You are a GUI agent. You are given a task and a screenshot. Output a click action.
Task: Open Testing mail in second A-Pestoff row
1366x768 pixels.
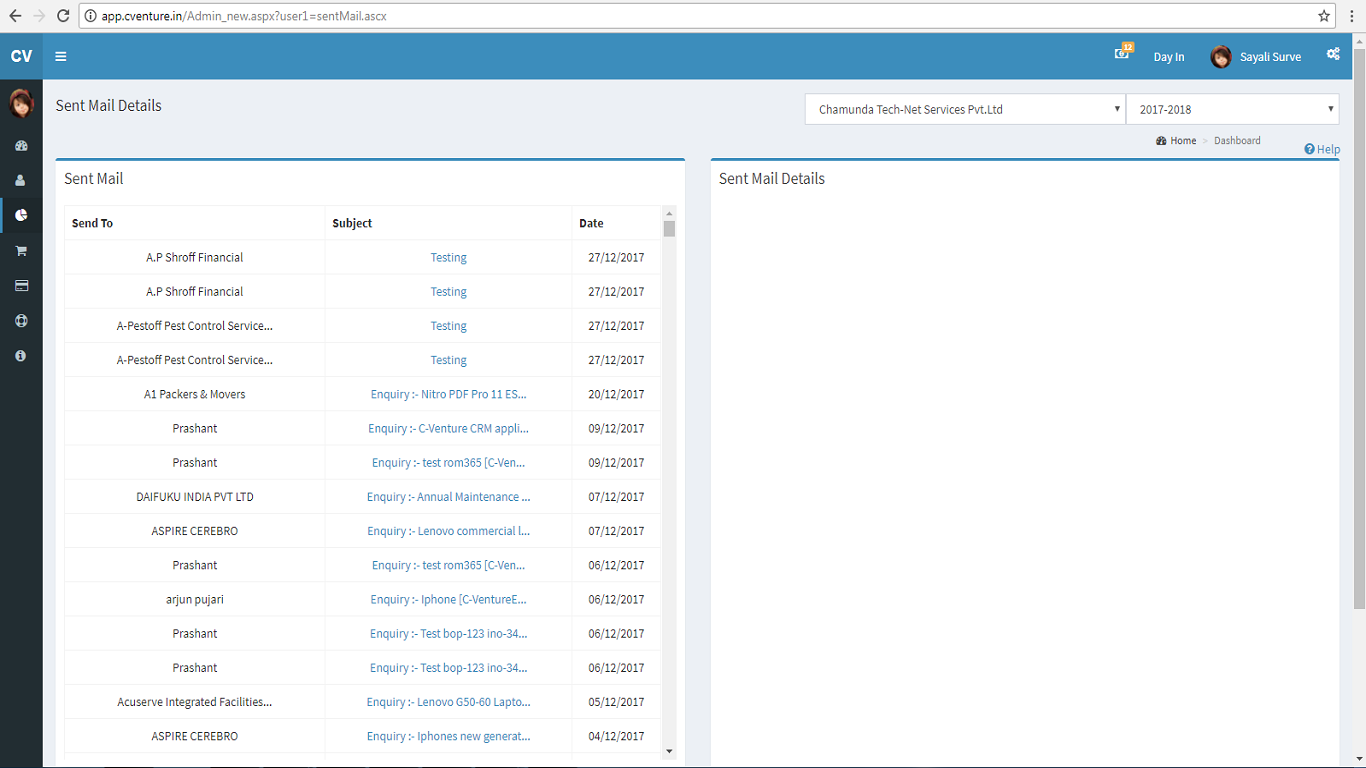tap(448, 360)
